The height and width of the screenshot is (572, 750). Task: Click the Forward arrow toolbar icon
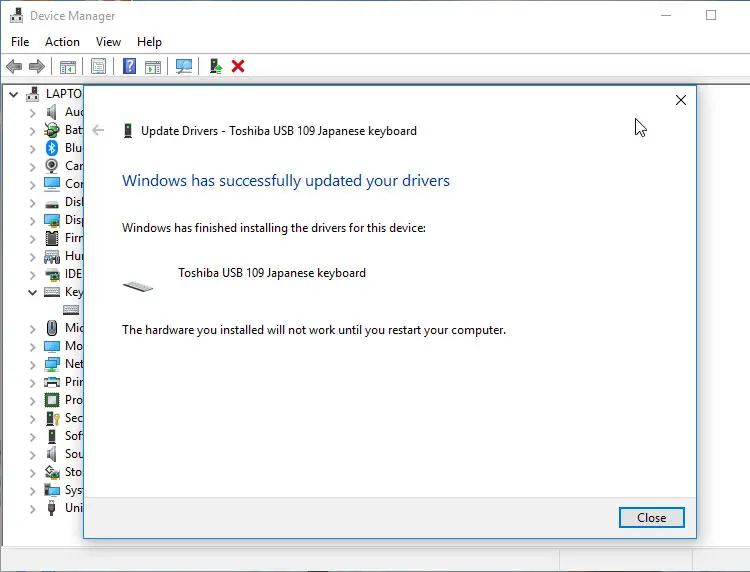click(37, 66)
